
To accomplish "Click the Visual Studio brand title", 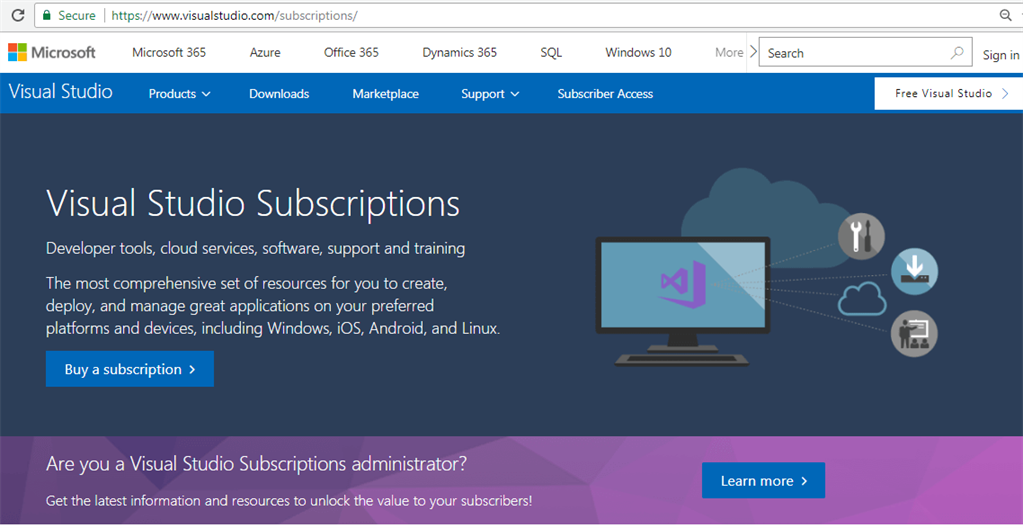I will (60, 91).
